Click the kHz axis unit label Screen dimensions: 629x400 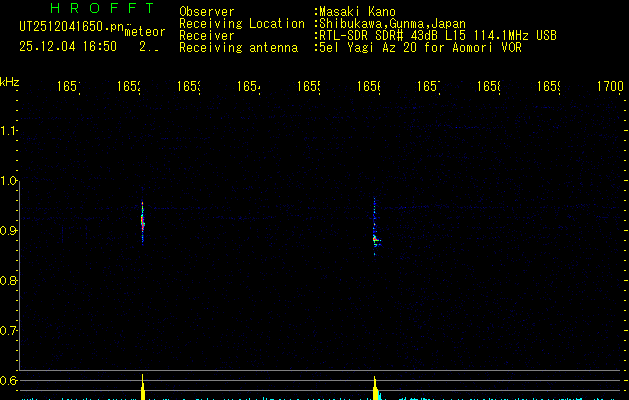click(10, 81)
